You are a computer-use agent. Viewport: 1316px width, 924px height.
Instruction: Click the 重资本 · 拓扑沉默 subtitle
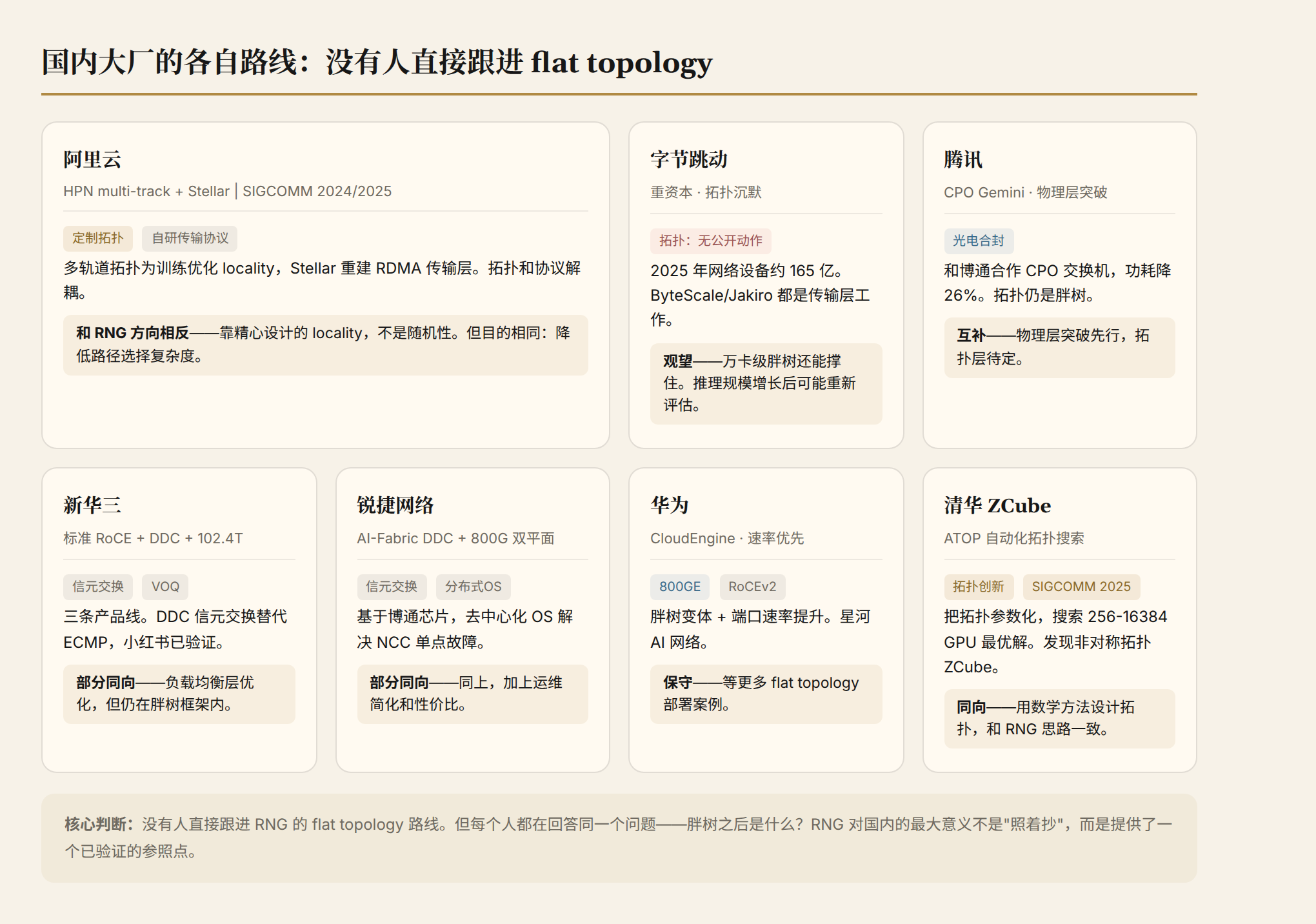706,192
